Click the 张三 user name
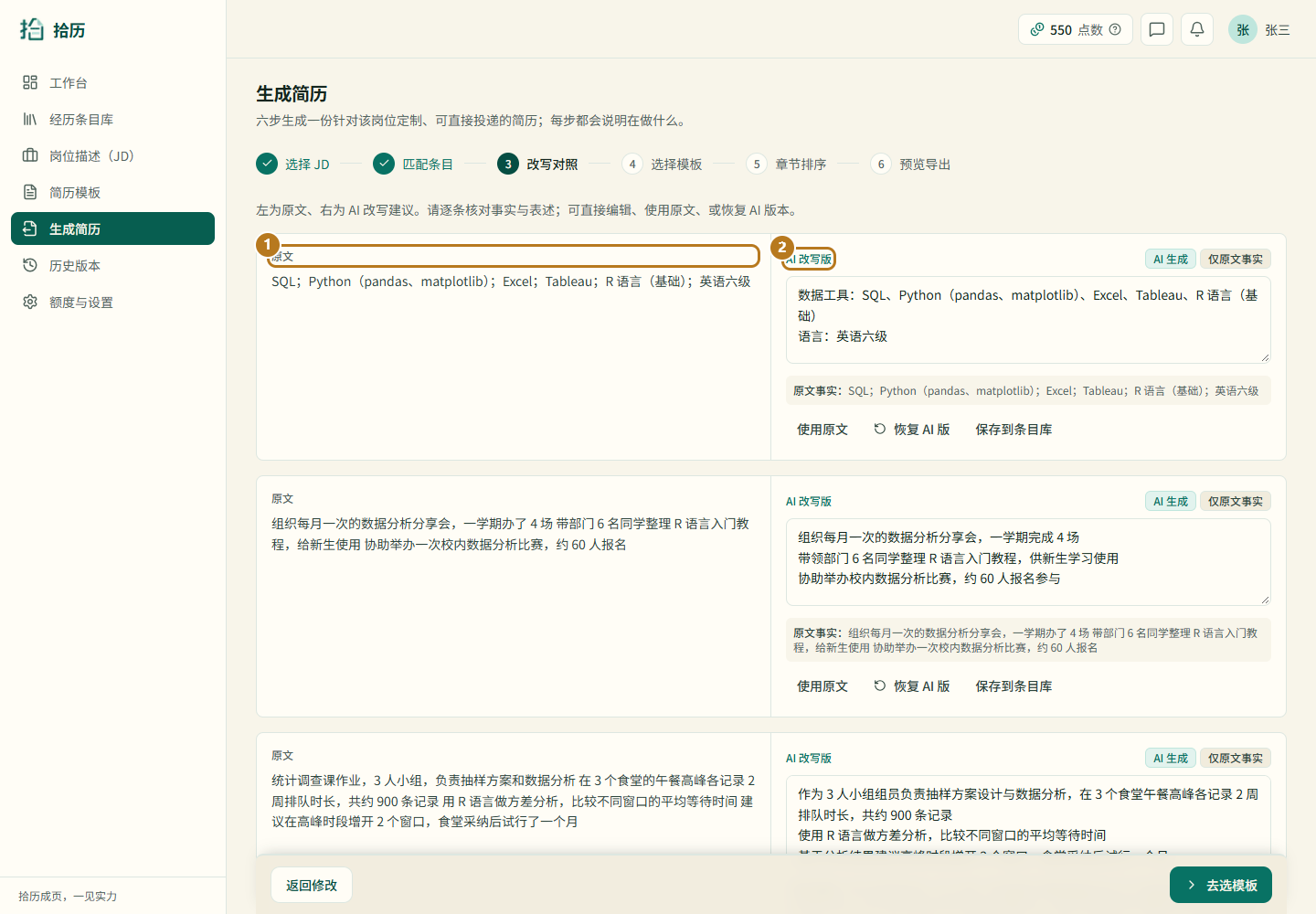 [x=1278, y=30]
